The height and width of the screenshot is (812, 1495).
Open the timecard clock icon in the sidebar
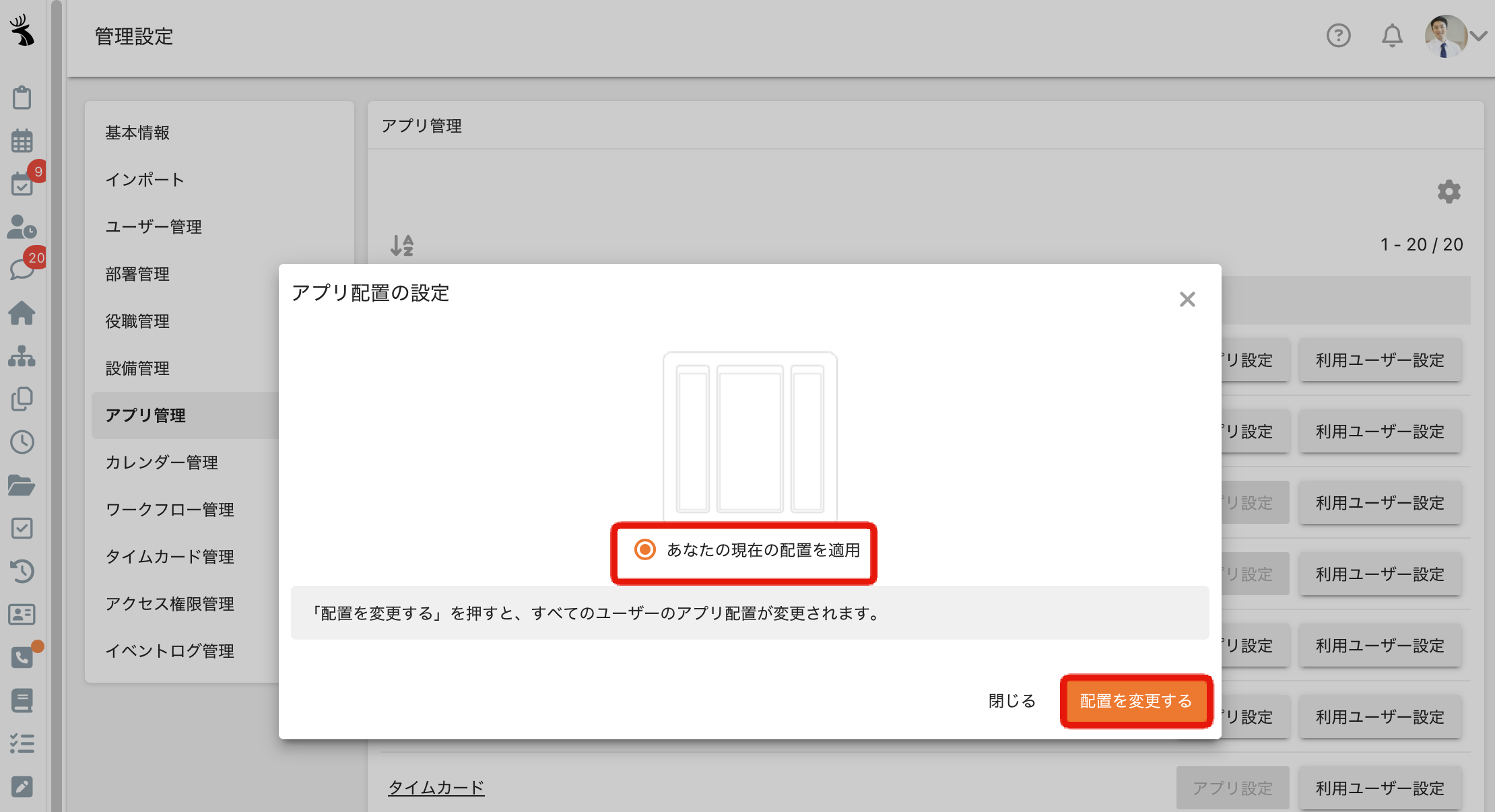coord(23,442)
